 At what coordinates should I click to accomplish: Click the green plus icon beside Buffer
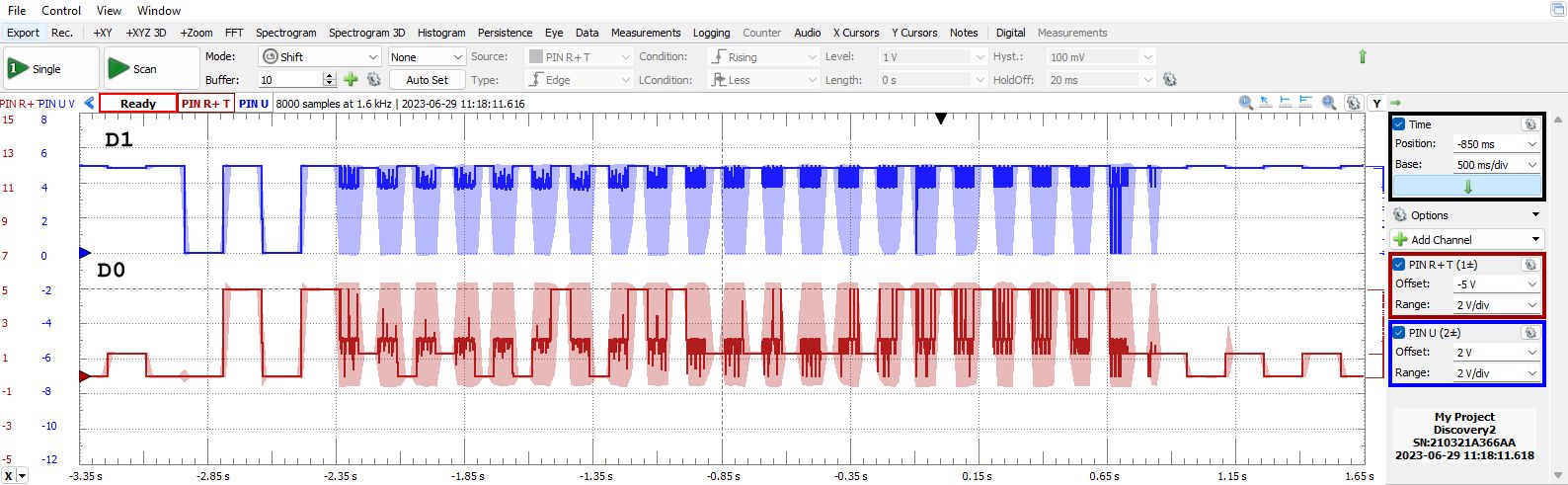(351, 80)
